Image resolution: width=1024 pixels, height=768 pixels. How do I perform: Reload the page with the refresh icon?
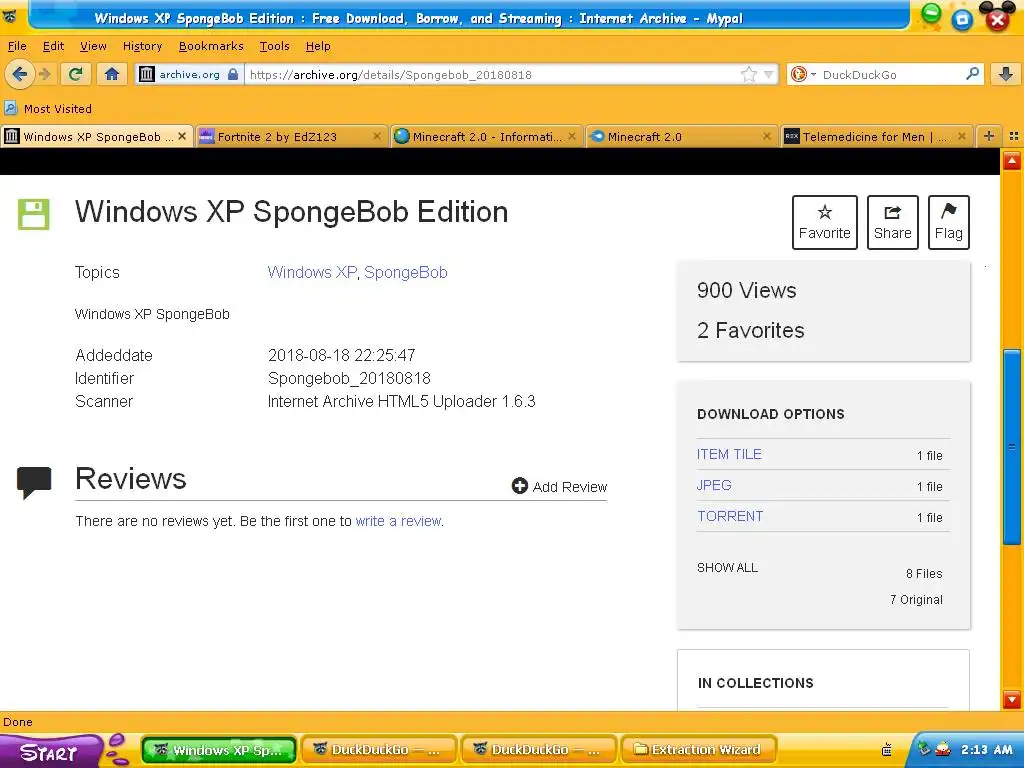click(x=76, y=74)
